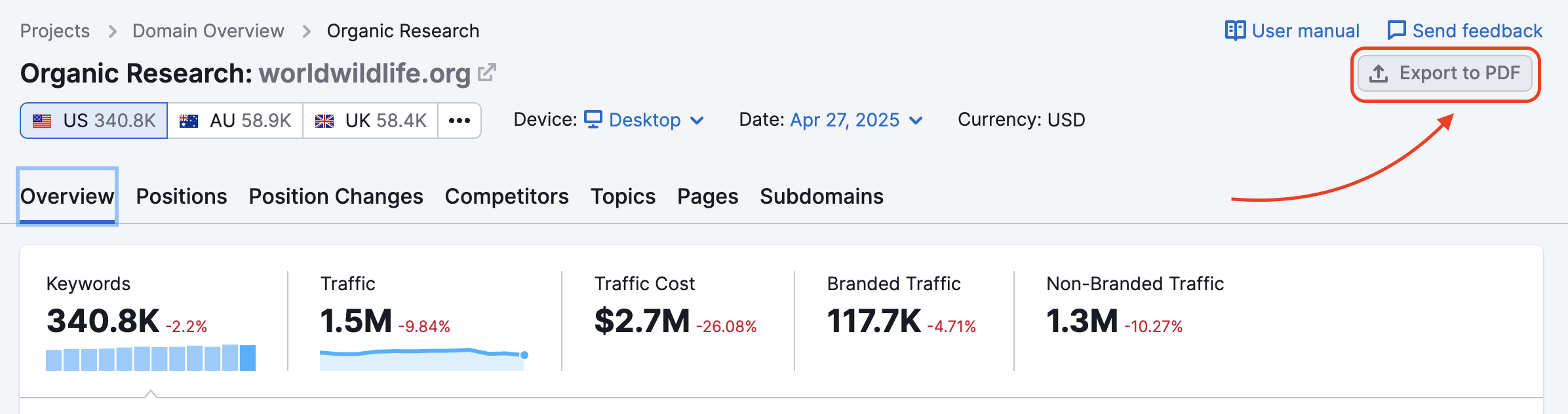Click the US flag database icon

[43, 121]
